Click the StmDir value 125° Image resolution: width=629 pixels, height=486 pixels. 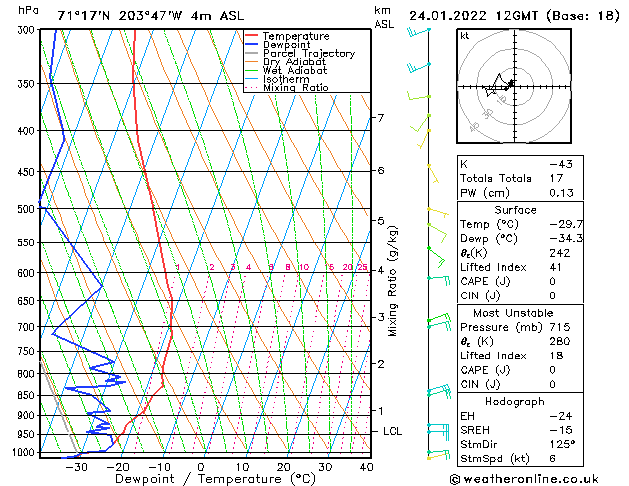[562, 445]
